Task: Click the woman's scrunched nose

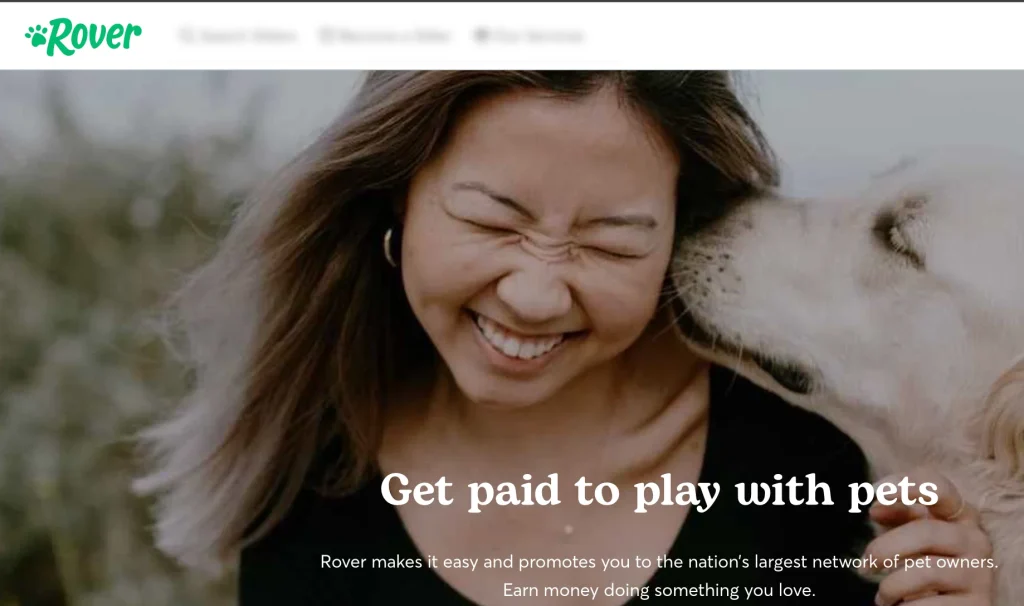Action: pos(536,287)
